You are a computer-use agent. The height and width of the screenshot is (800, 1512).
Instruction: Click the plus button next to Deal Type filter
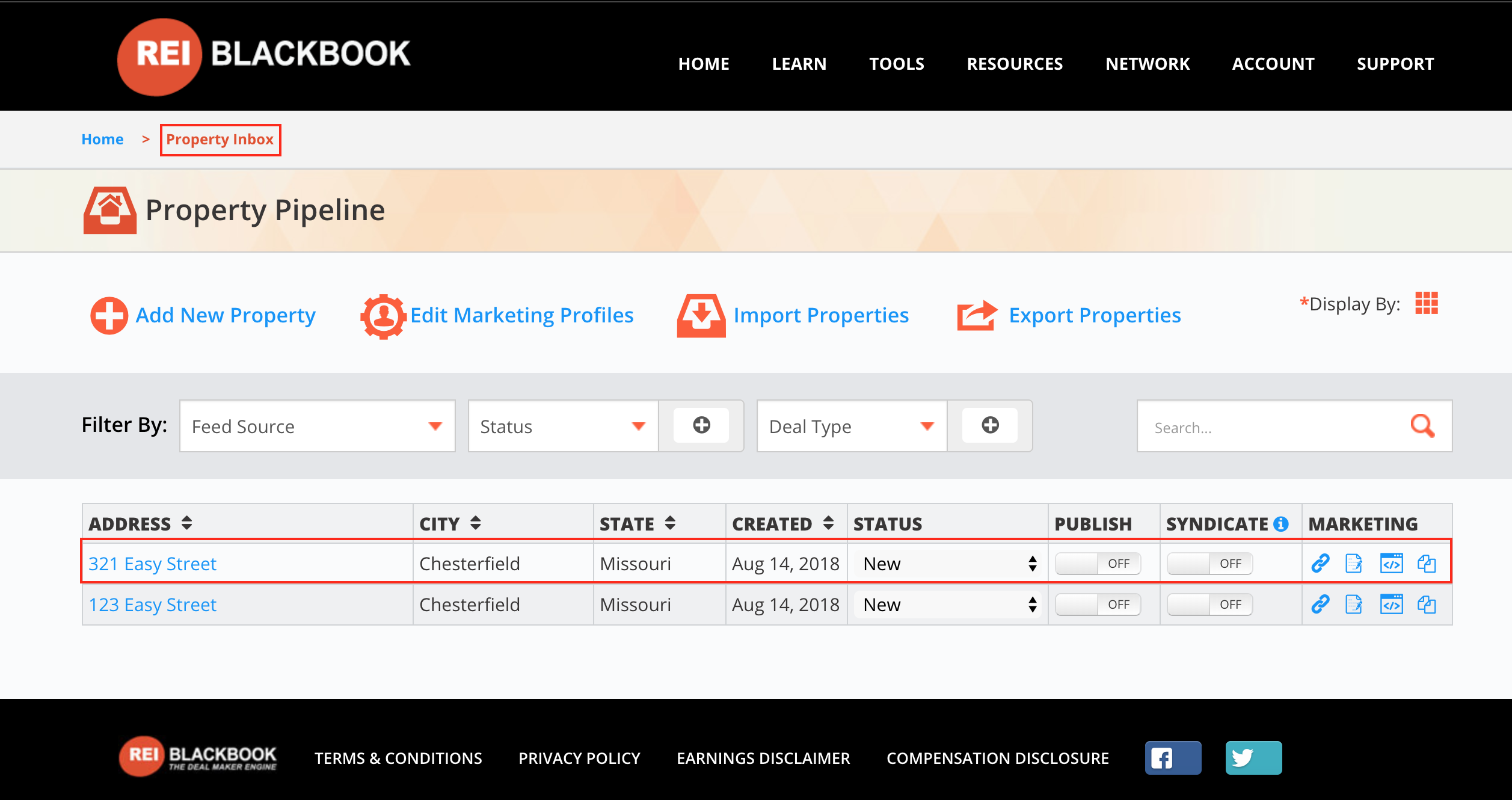click(990, 425)
